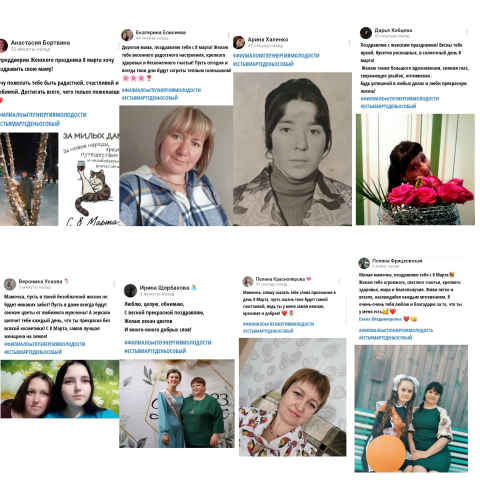Open cat with wine glass picture
The height and width of the screenshot is (480, 480).
pos(91,179)
